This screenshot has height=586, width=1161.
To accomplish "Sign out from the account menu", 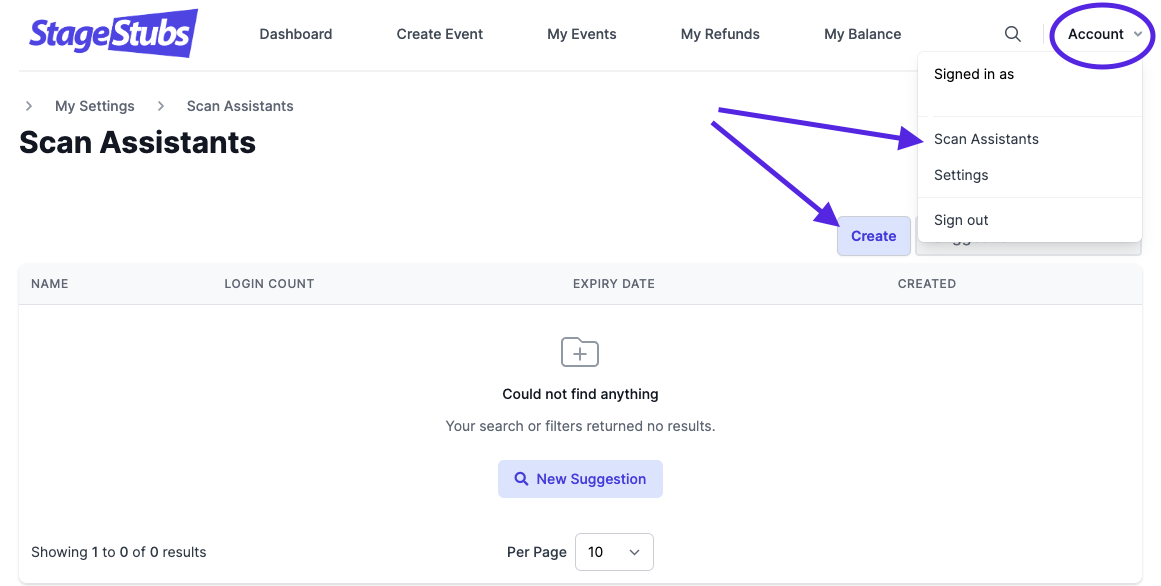I will click(961, 220).
